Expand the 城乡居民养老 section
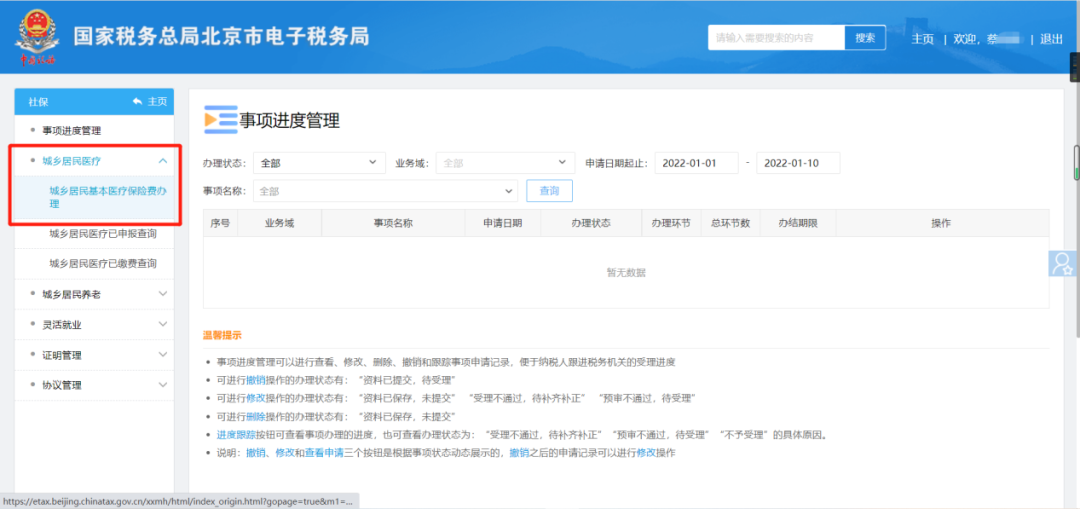The width and height of the screenshot is (1080, 509). [x=94, y=294]
